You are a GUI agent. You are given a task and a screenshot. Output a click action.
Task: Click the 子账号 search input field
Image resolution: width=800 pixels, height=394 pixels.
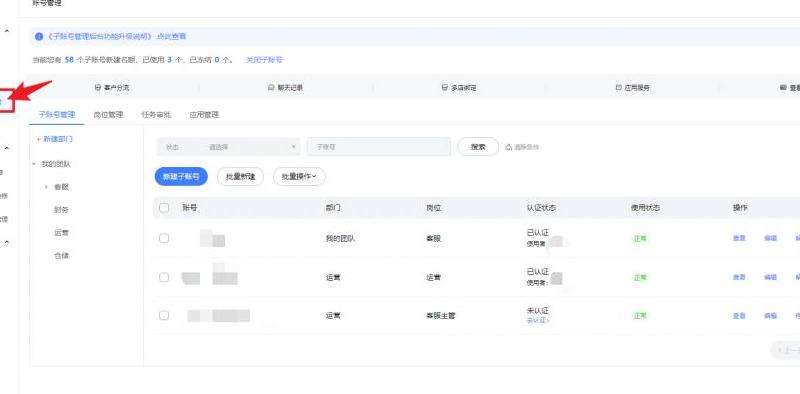[379, 147]
